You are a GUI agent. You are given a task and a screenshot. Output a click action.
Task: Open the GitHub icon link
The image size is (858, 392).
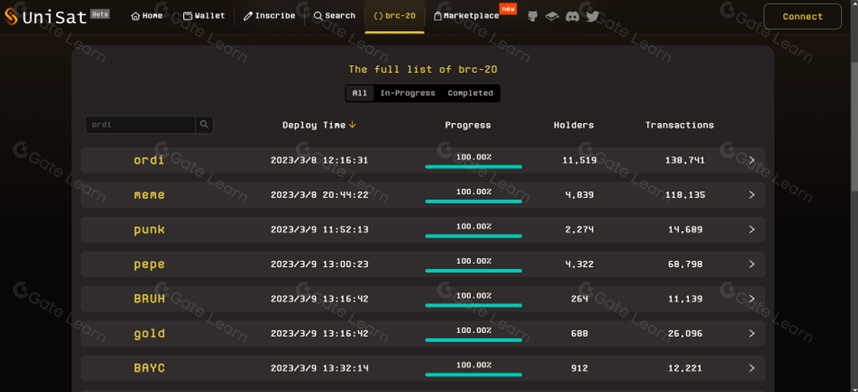click(532, 16)
